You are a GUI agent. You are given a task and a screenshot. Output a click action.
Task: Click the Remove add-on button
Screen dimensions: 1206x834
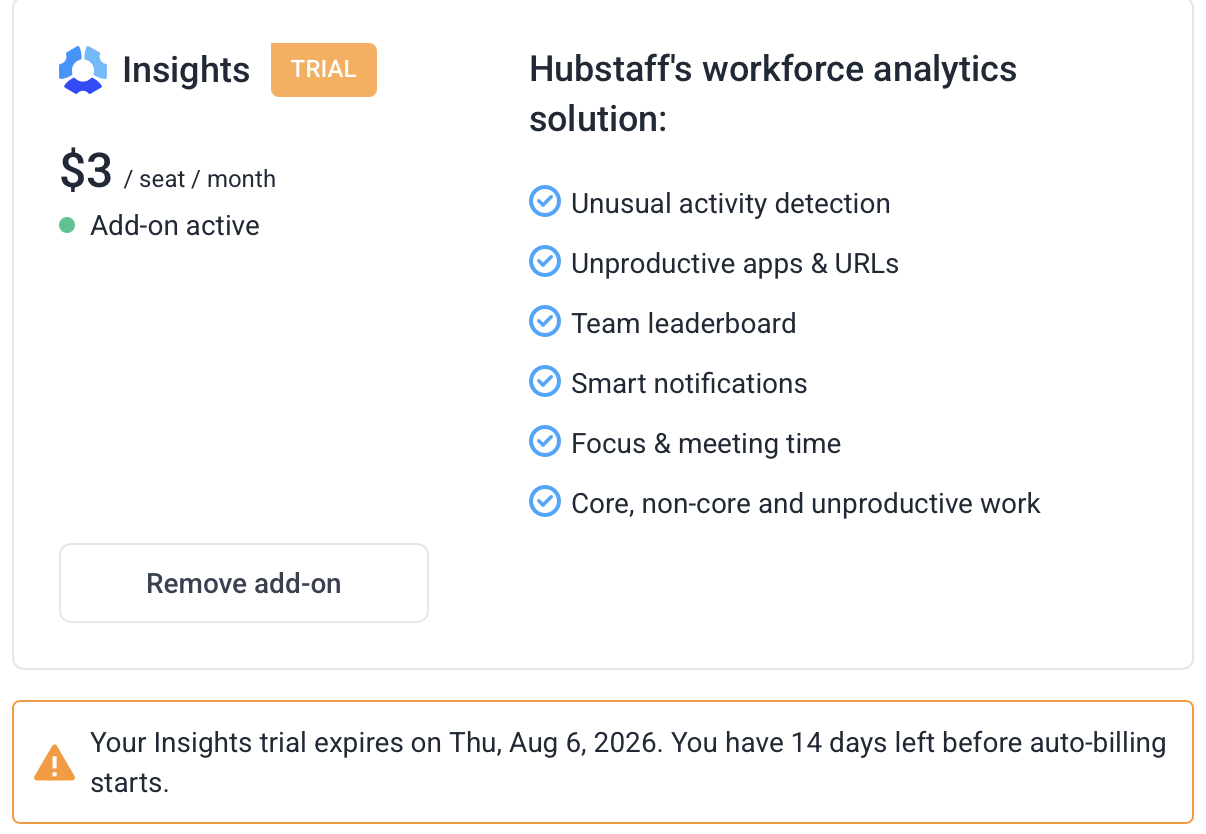(244, 583)
